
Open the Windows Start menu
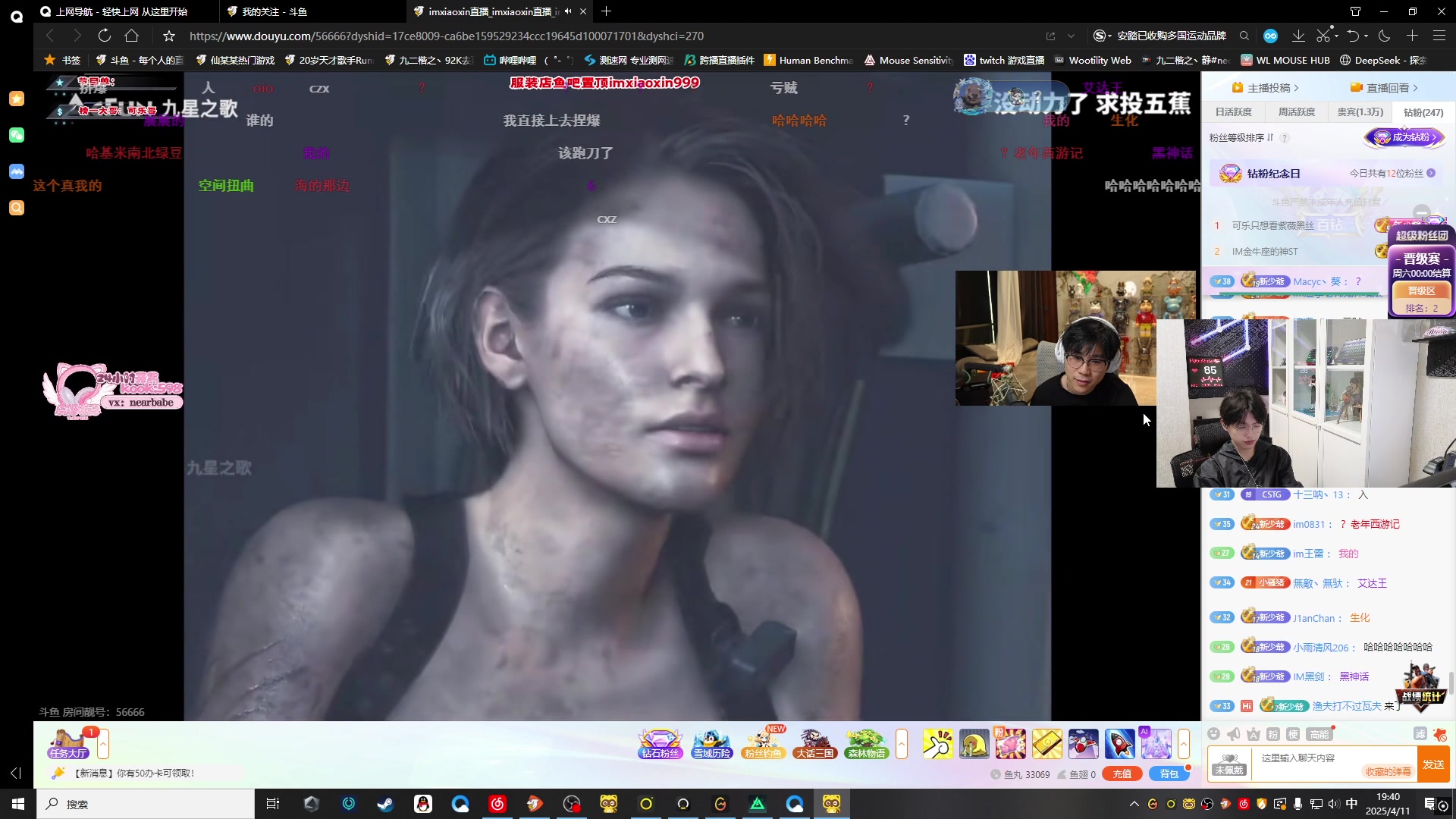pos(18,804)
